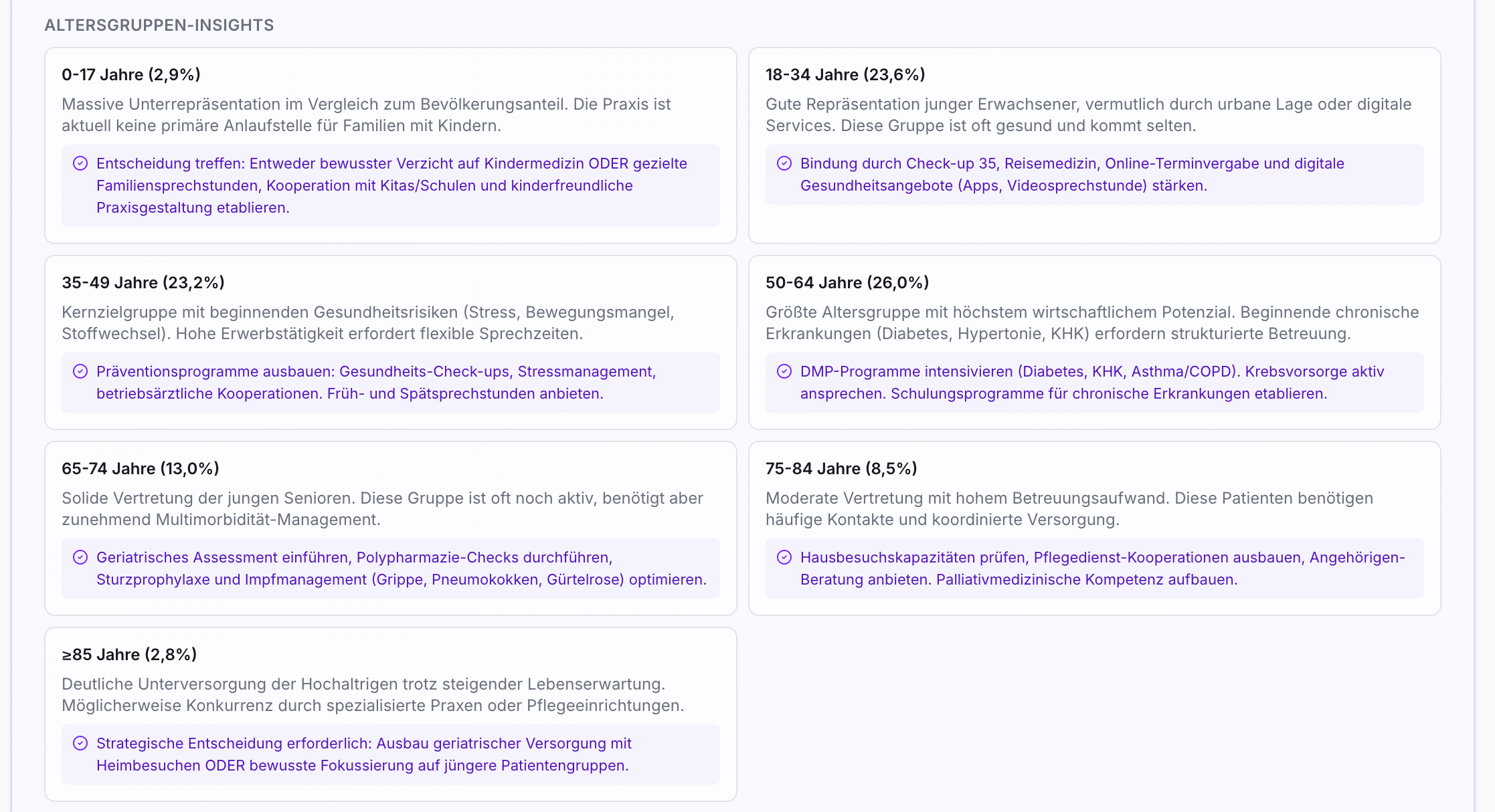Click the ≥85 Jahre (2,8%) card title

tap(129, 654)
